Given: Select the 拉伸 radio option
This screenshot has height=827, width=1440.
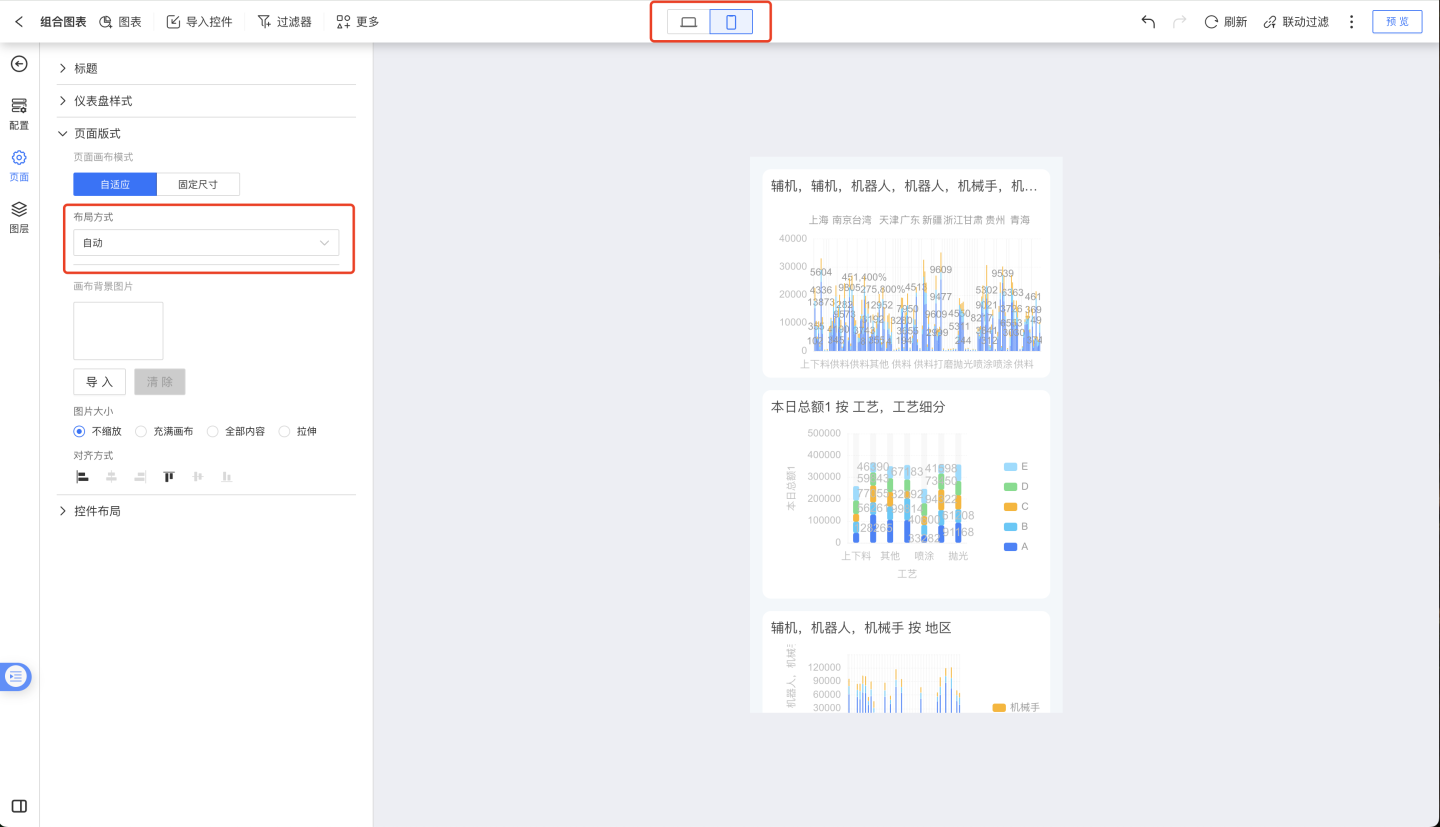Looking at the screenshot, I should coord(285,432).
